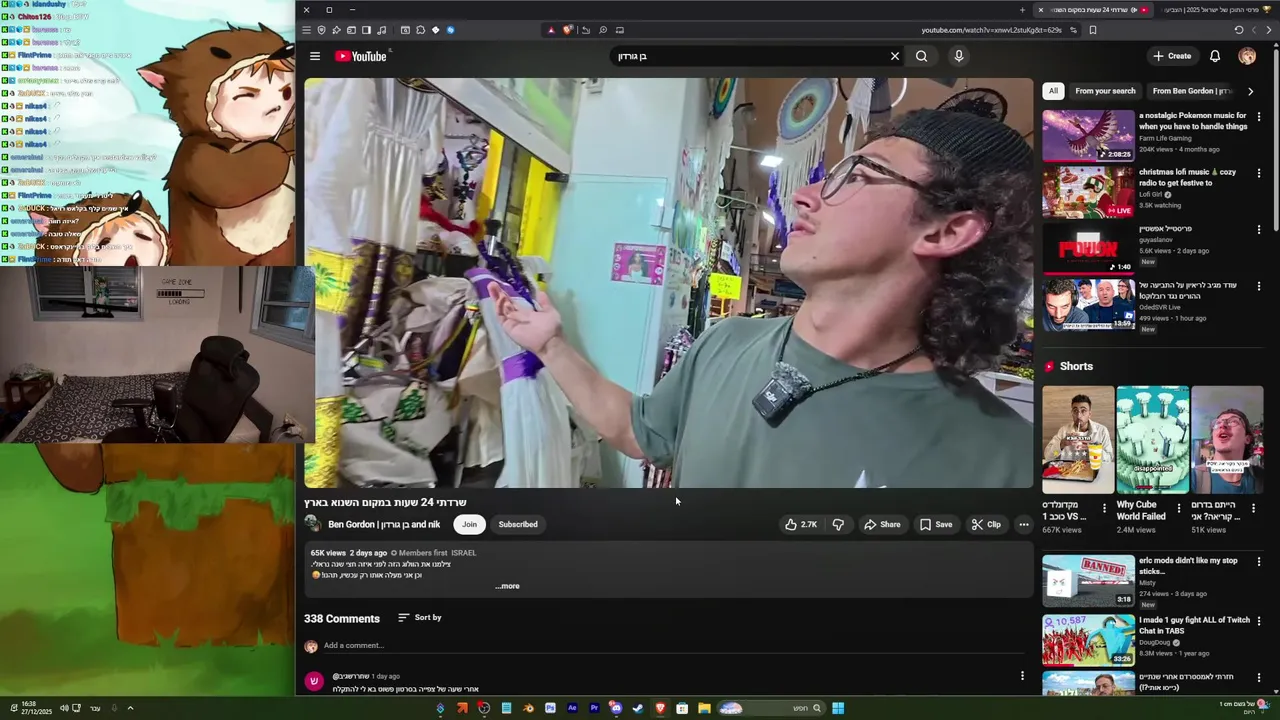
Task: Start voice search with the microphone
Action: pyautogui.click(x=959, y=56)
